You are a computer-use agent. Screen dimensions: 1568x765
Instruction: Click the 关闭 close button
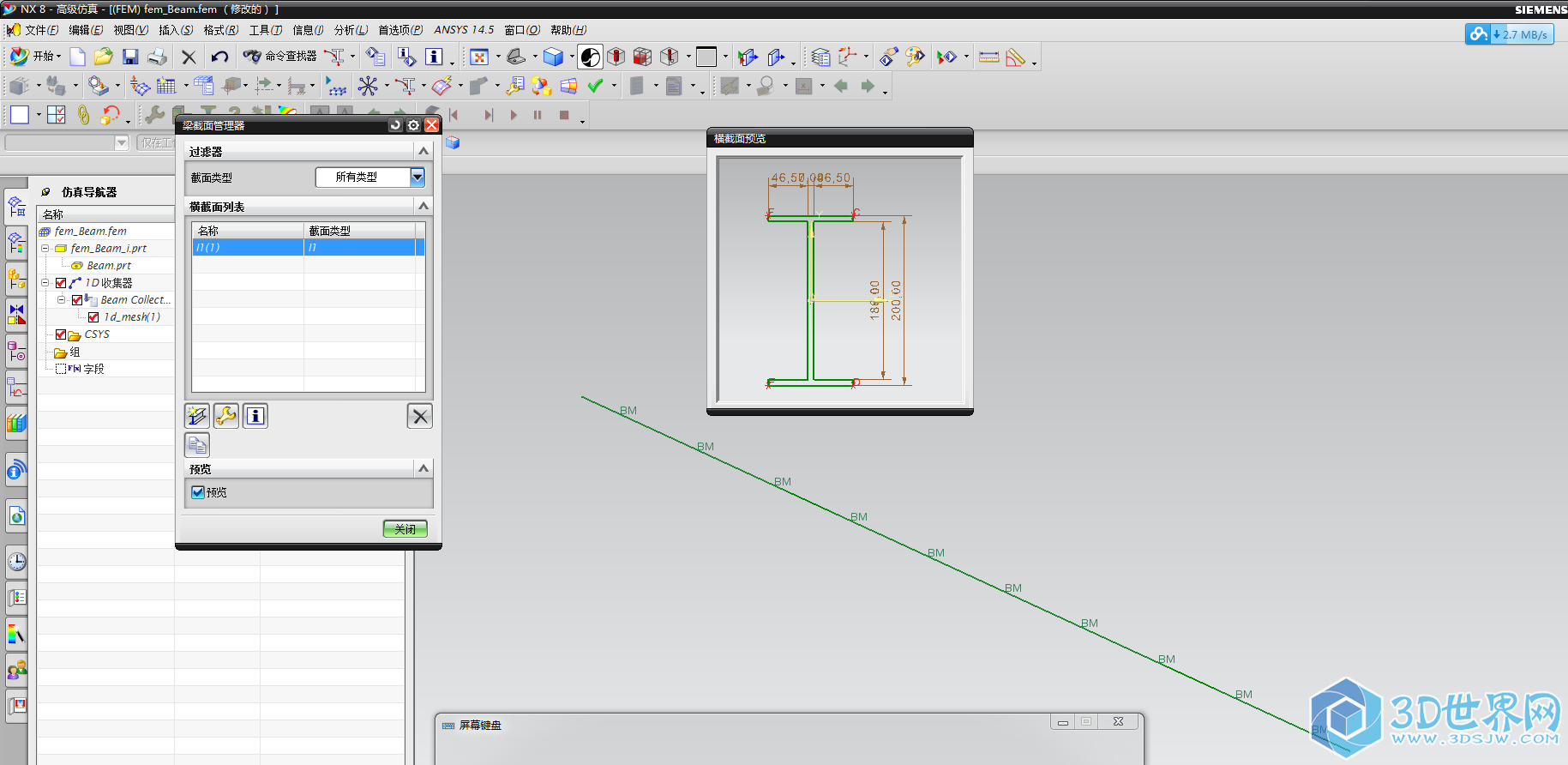coord(405,529)
